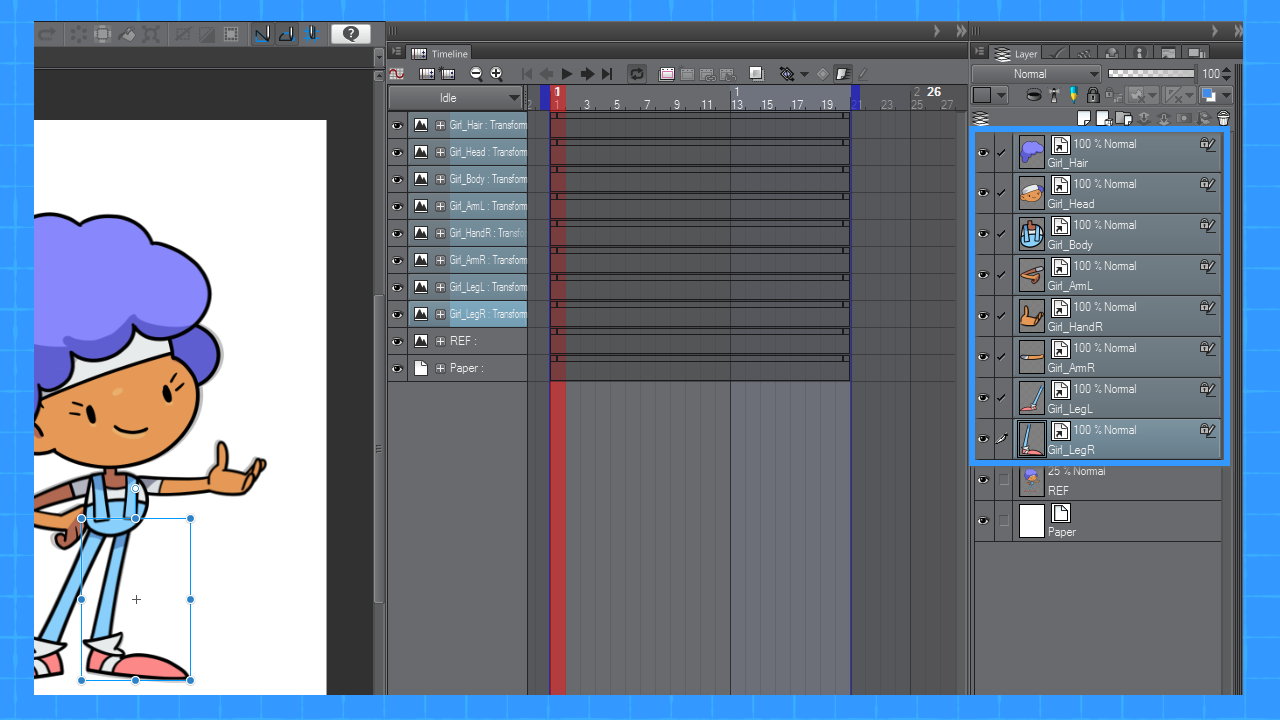Click New Layer Folder icon

click(x=1123, y=119)
